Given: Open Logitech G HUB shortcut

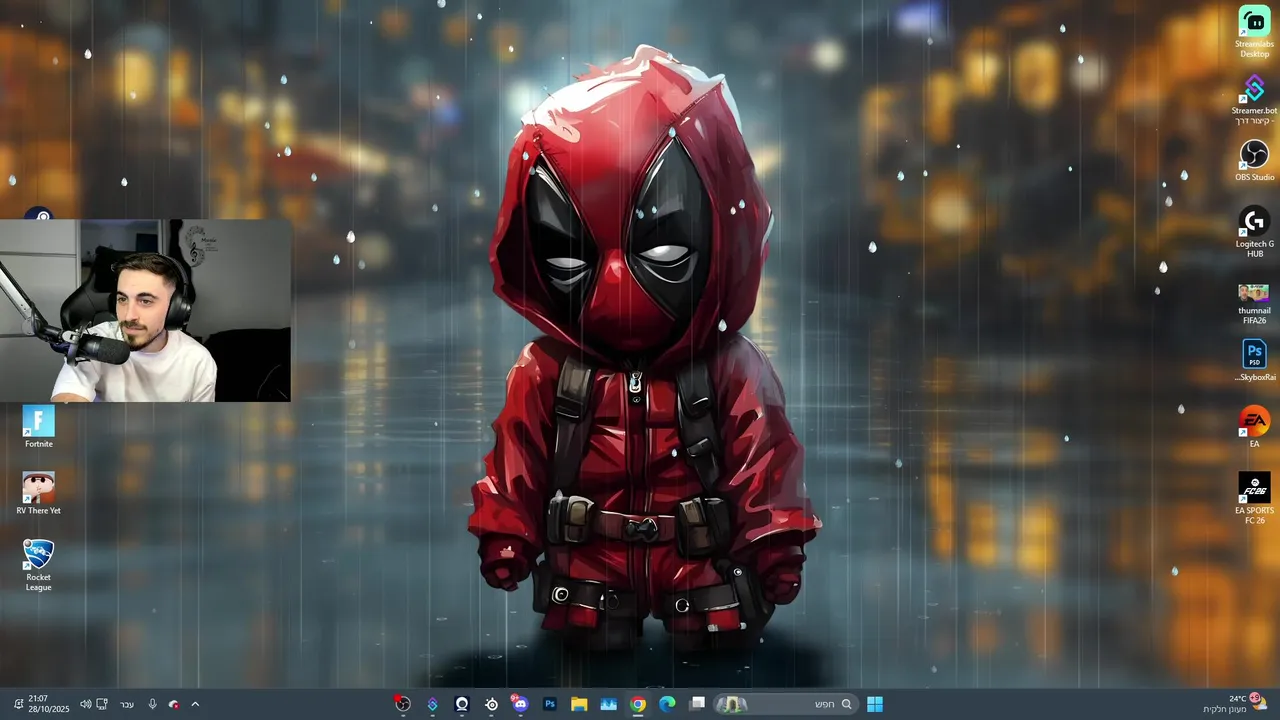Looking at the screenshot, I should click(1254, 233).
